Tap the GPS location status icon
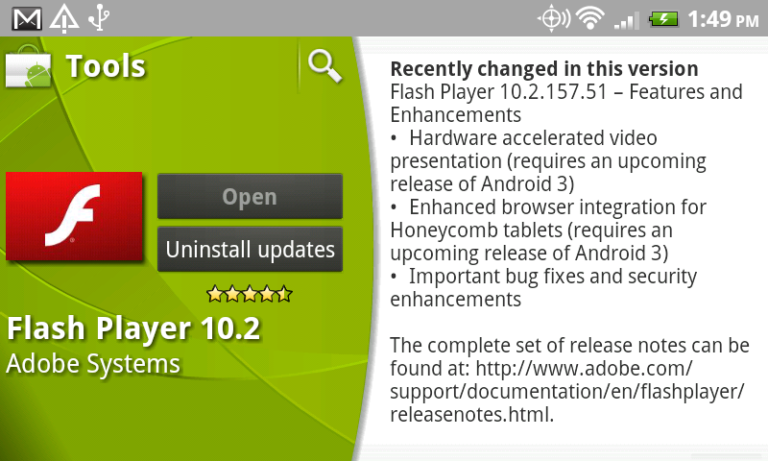Screen dimensions: 768x461 tap(553, 19)
